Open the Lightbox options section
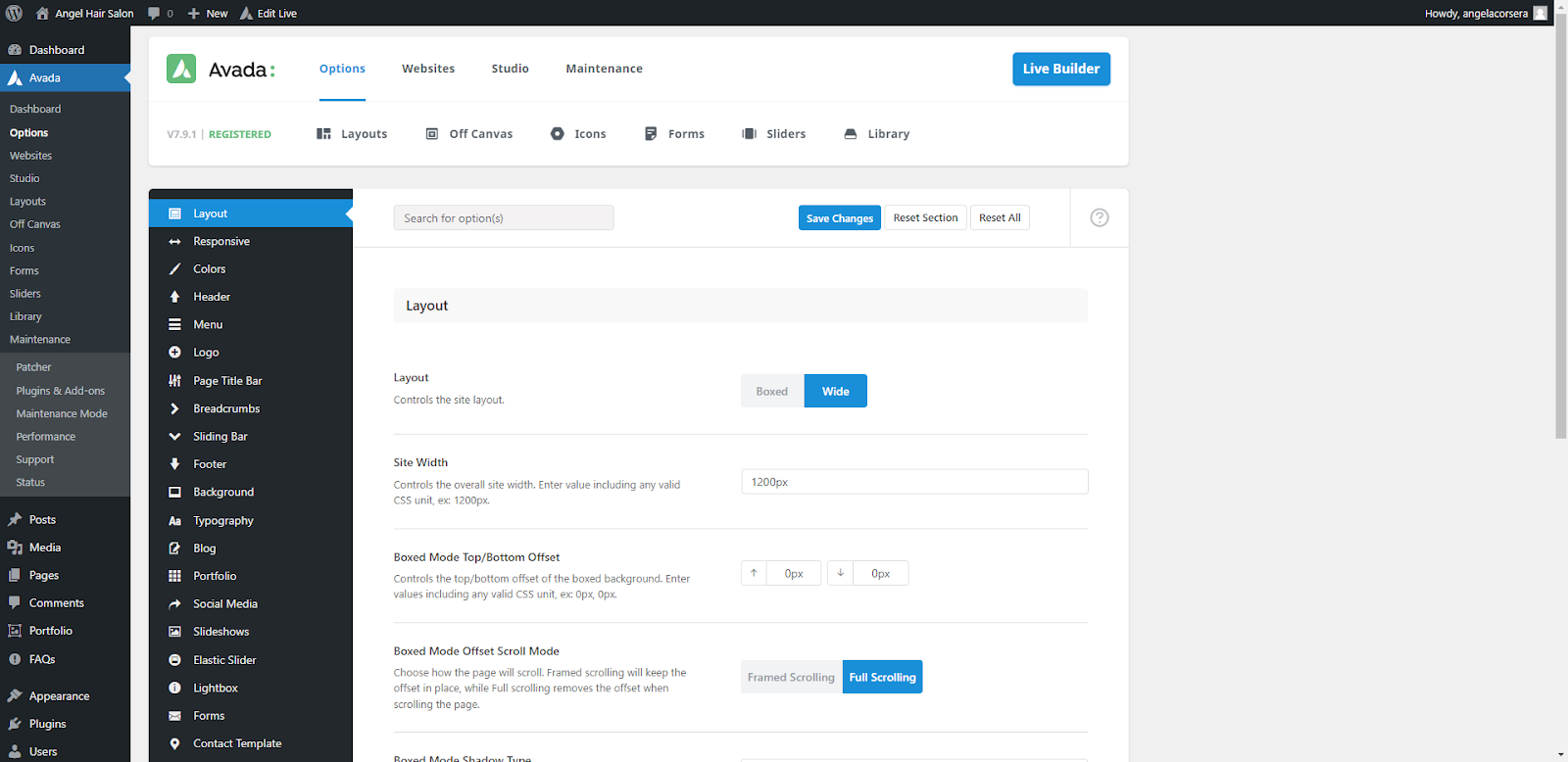The width and height of the screenshot is (1568, 762). (x=250, y=689)
